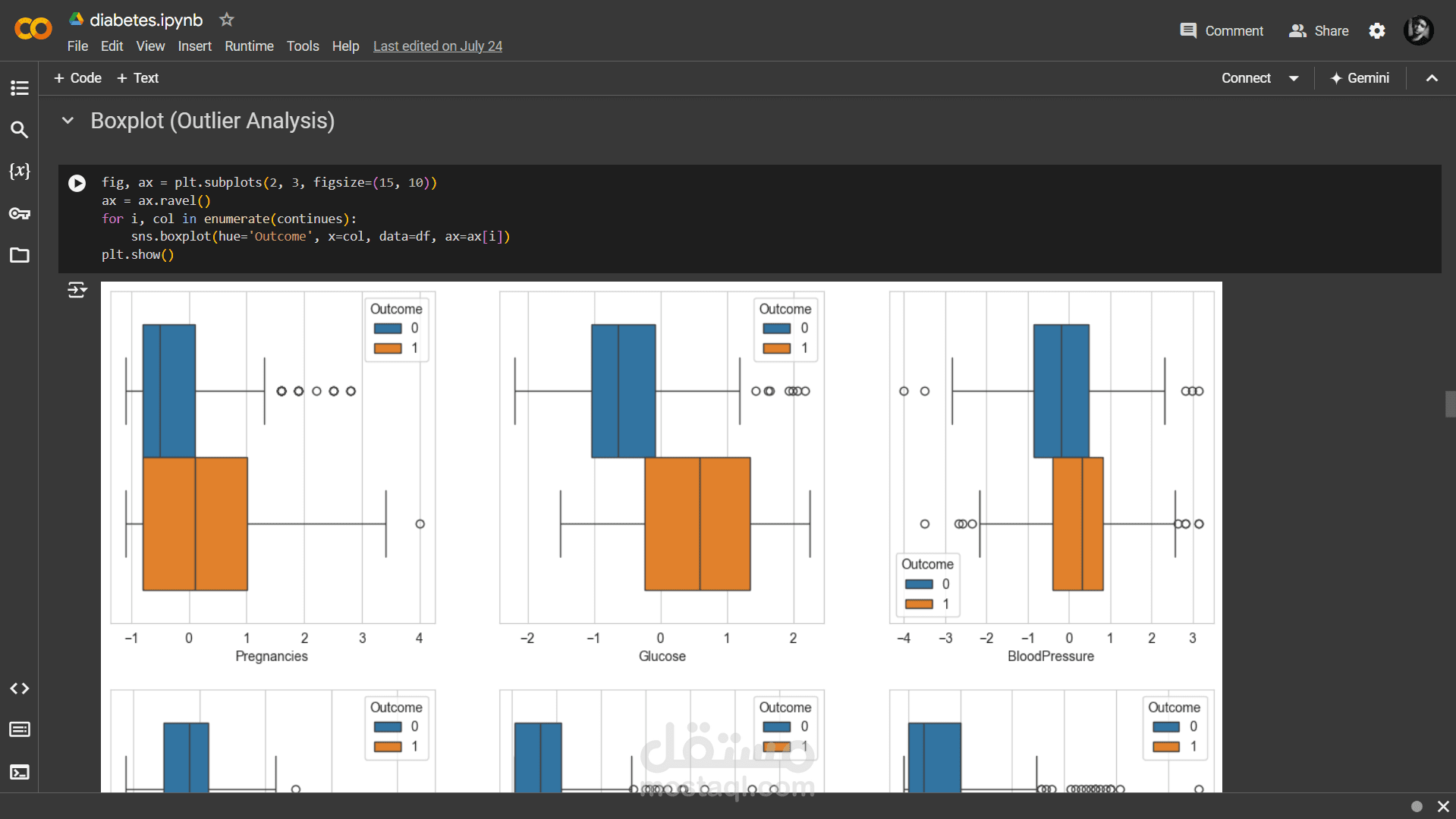Add a new Text cell
The height and width of the screenshot is (819, 1456).
point(137,78)
